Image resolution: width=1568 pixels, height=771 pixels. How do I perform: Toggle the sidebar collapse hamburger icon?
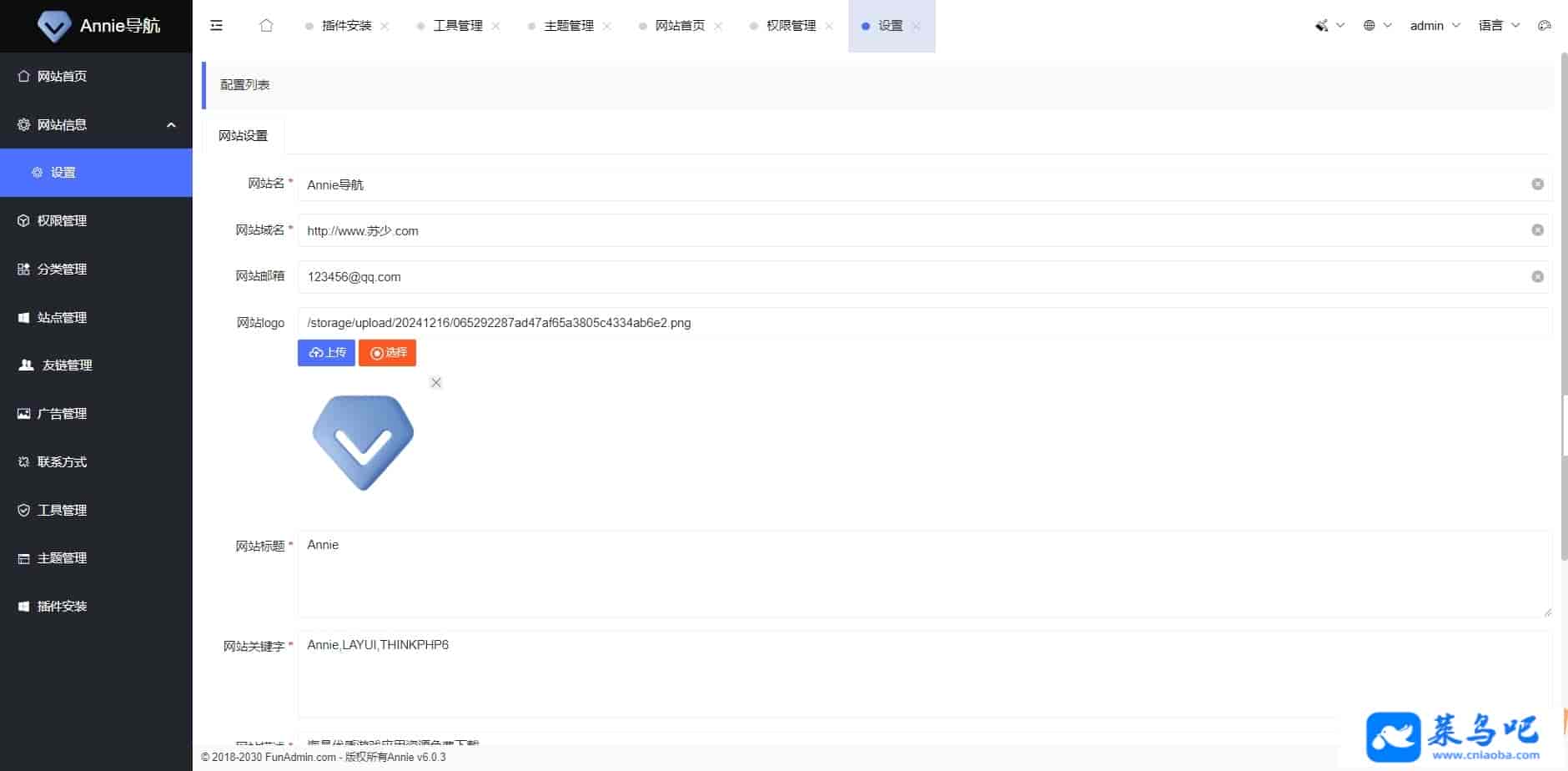coord(217,26)
